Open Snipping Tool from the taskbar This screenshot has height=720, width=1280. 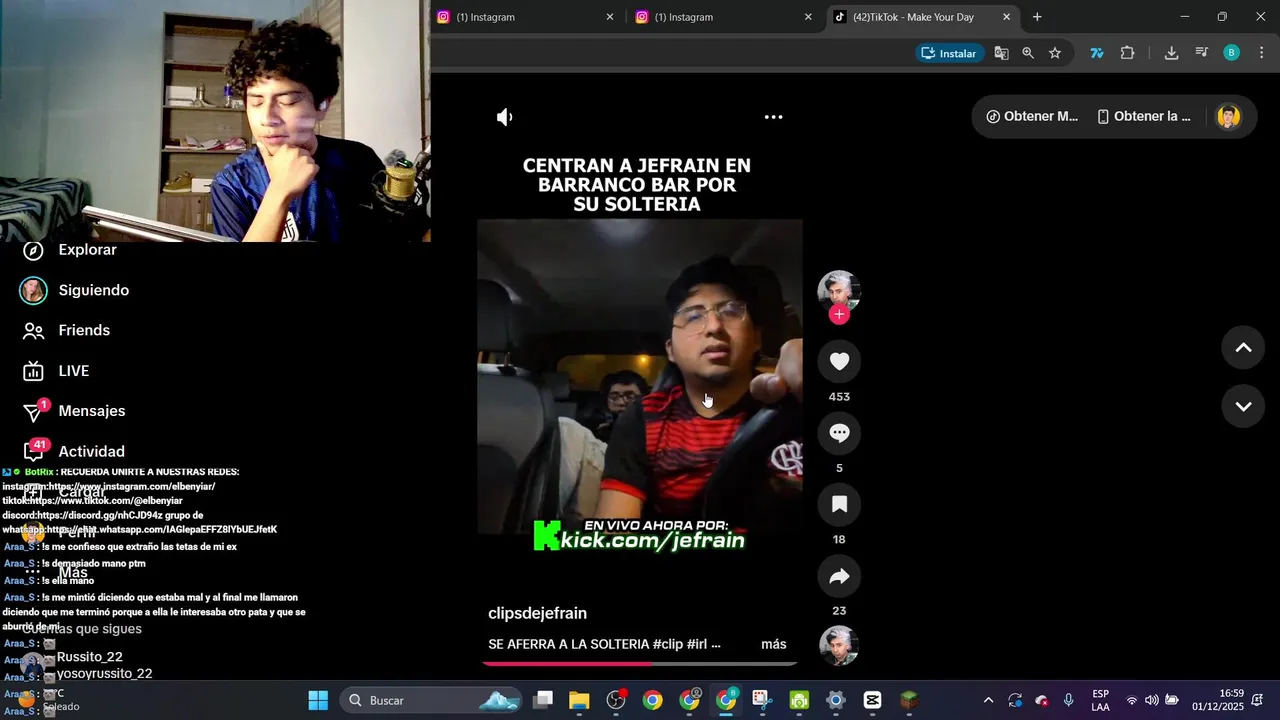(x=762, y=700)
